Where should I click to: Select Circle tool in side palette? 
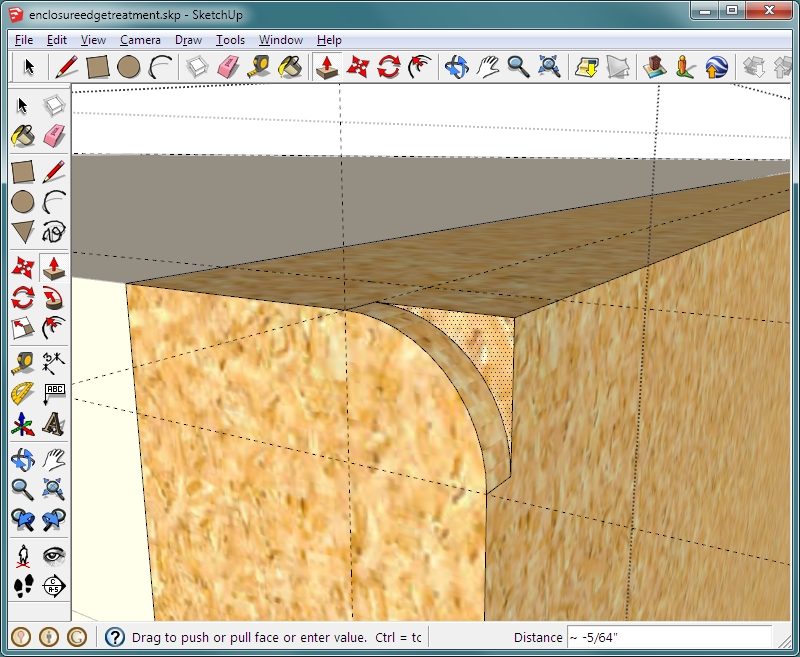coord(22,202)
